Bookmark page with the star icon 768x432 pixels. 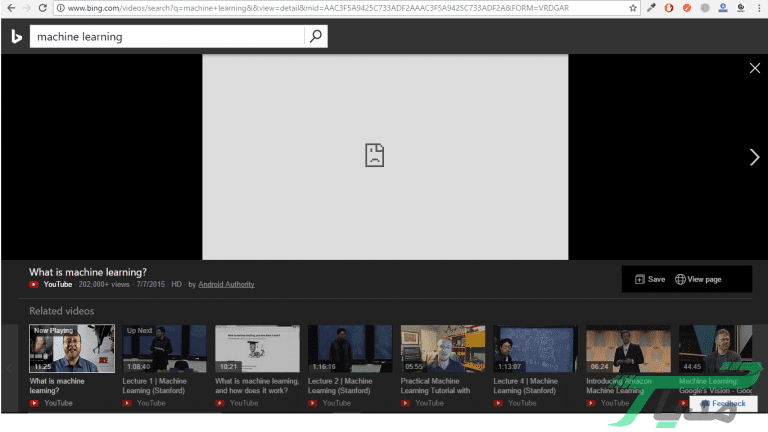[633, 8]
